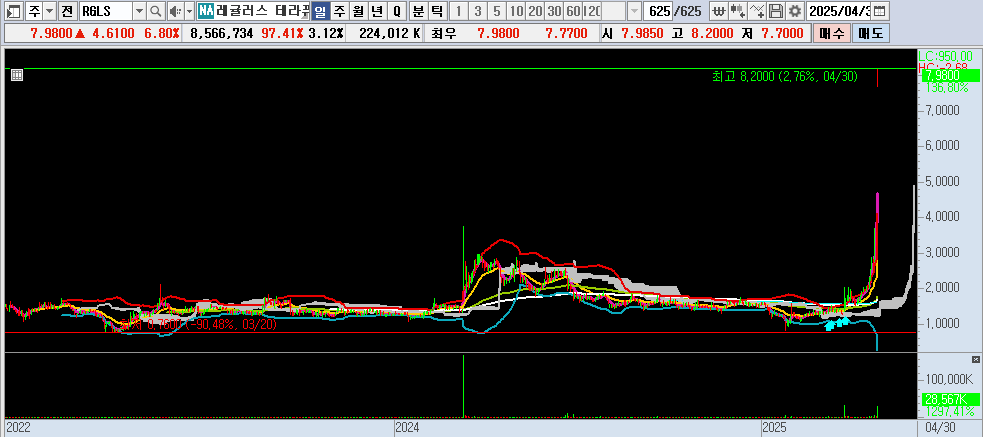Viewport: 983px width, 437px height.
Task: Open chart settings gear icon
Action: pyautogui.click(x=795, y=11)
